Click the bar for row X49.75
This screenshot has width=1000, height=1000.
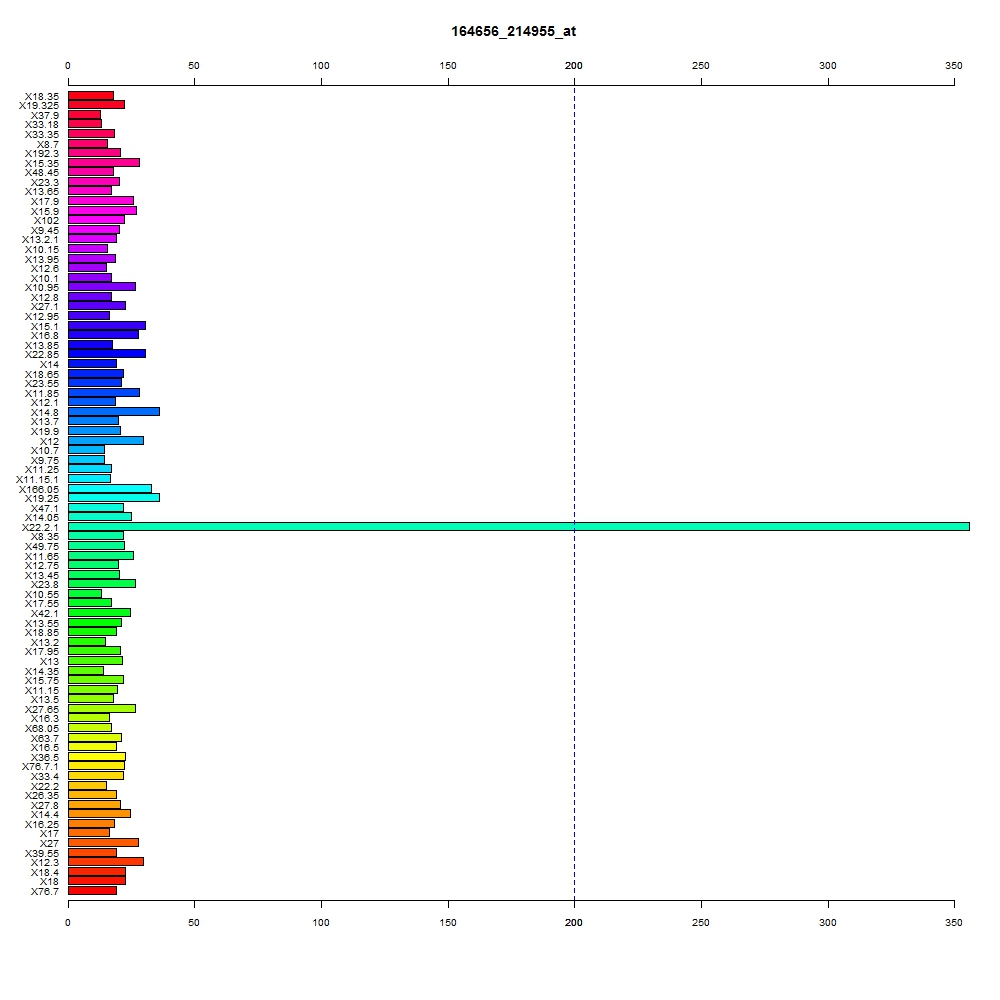coord(96,545)
